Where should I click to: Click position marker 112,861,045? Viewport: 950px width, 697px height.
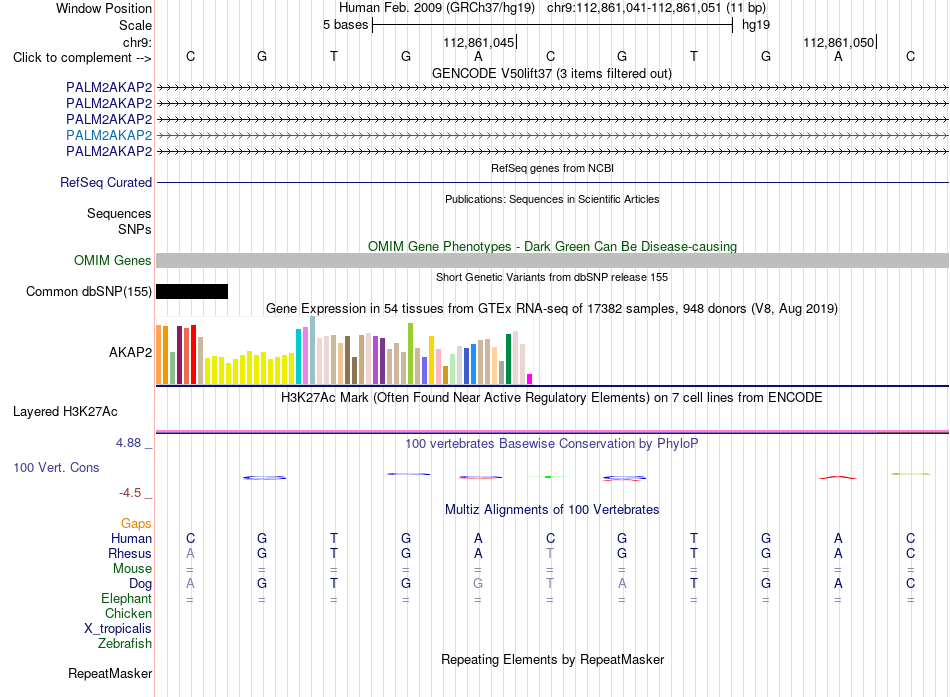tap(479, 42)
